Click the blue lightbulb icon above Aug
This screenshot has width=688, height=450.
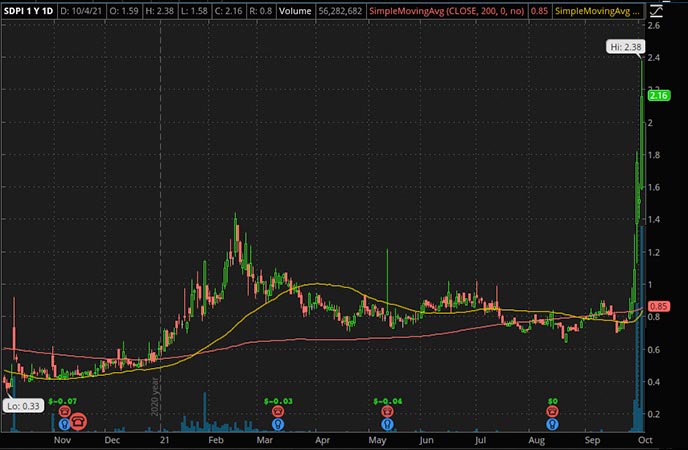552,424
